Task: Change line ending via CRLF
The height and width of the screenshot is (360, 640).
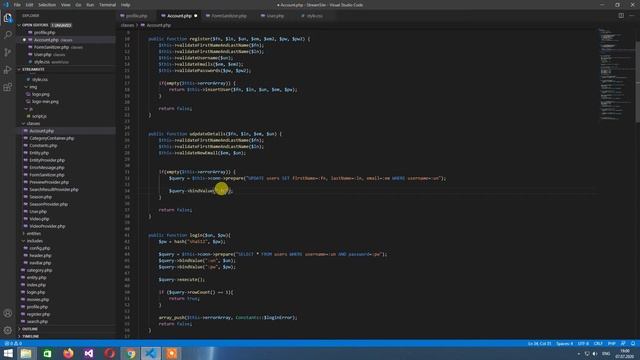Action: coord(598,344)
